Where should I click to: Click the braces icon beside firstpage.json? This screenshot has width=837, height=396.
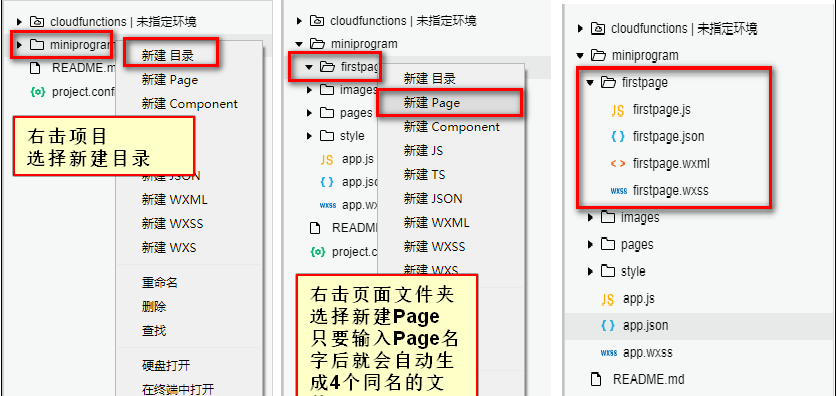pos(618,137)
